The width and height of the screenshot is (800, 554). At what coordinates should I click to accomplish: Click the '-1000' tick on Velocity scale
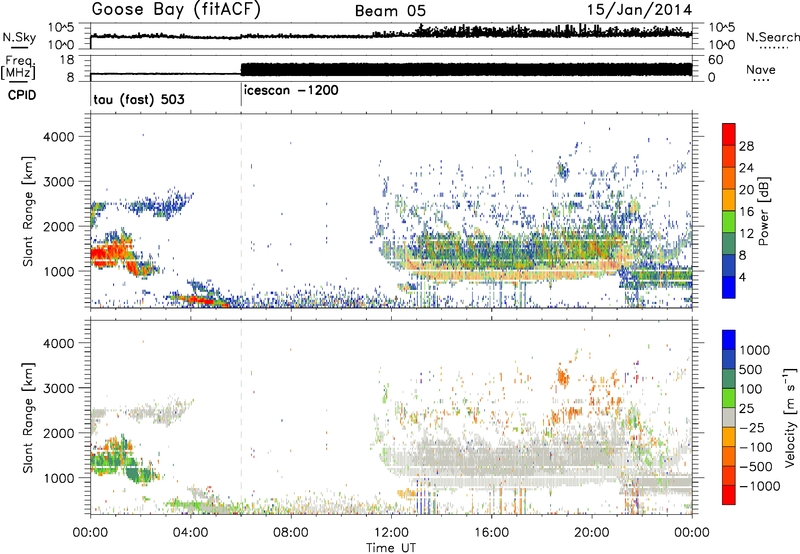click(x=759, y=486)
